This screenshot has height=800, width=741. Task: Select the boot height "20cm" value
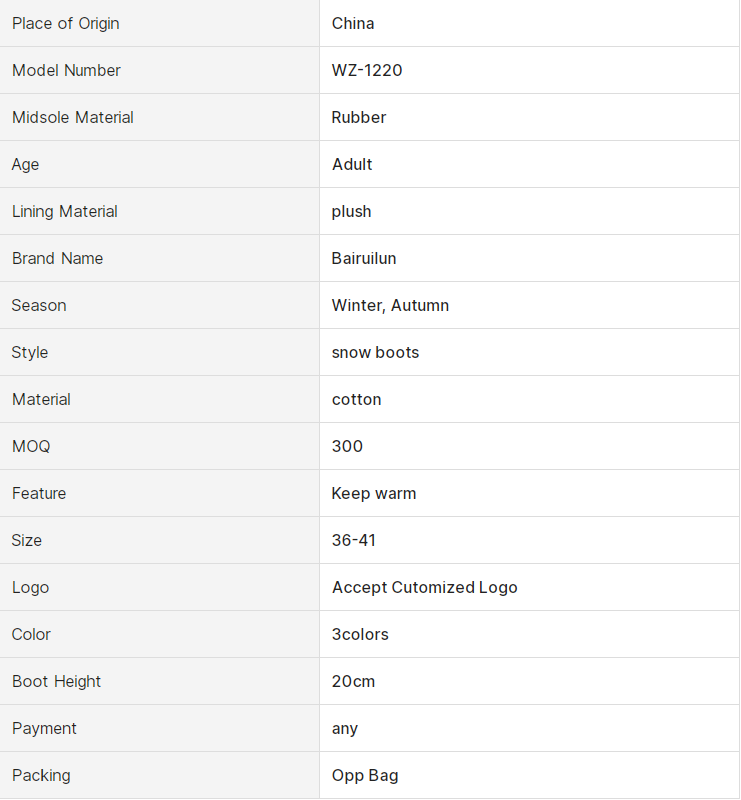click(x=354, y=681)
